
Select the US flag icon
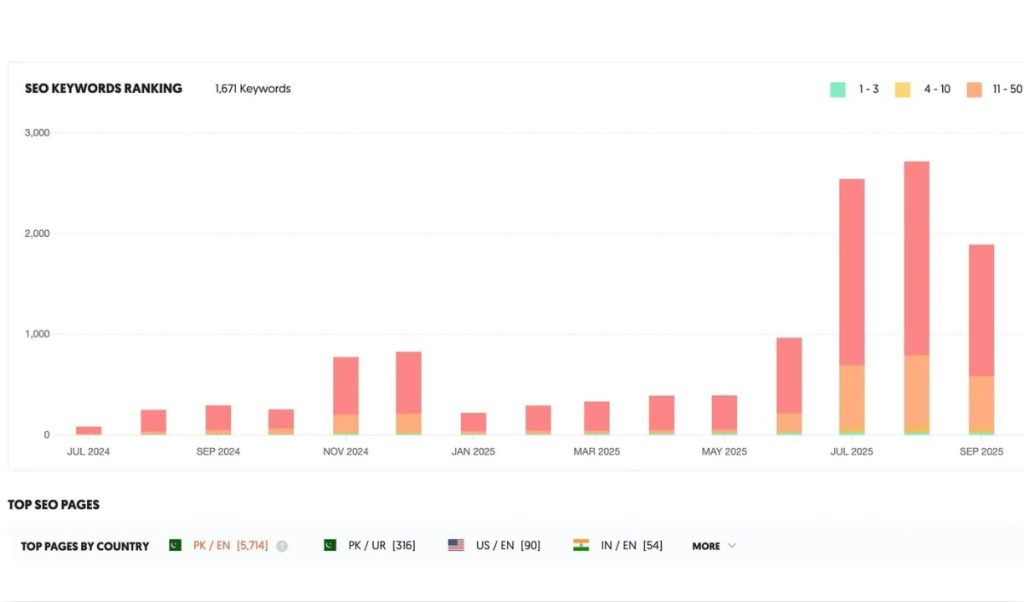pos(456,545)
